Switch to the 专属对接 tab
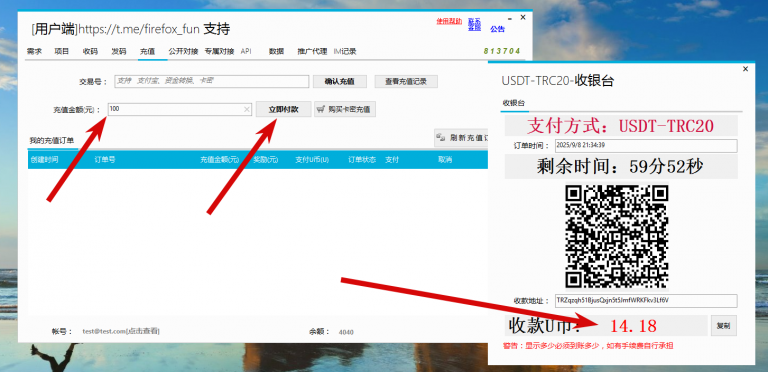The height and width of the screenshot is (372, 768). click(219, 51)
